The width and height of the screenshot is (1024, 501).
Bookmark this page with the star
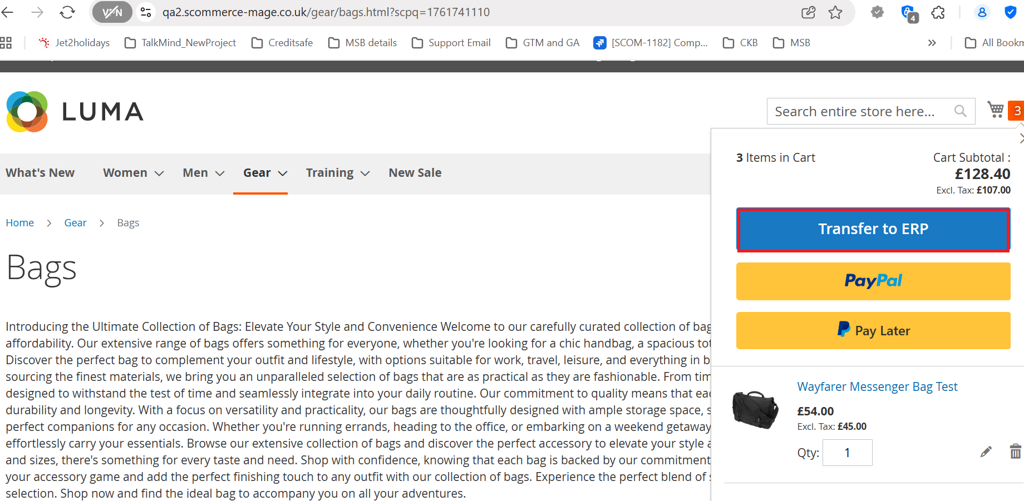coord(836,12)
